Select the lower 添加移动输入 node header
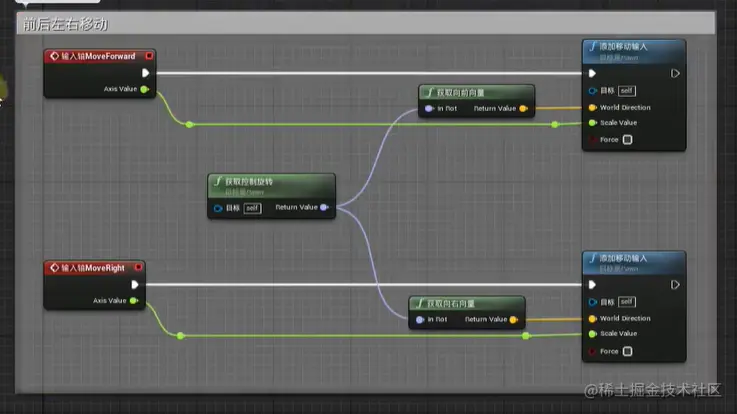The height and width of the screenshot is (414, 737). [634, 263]
